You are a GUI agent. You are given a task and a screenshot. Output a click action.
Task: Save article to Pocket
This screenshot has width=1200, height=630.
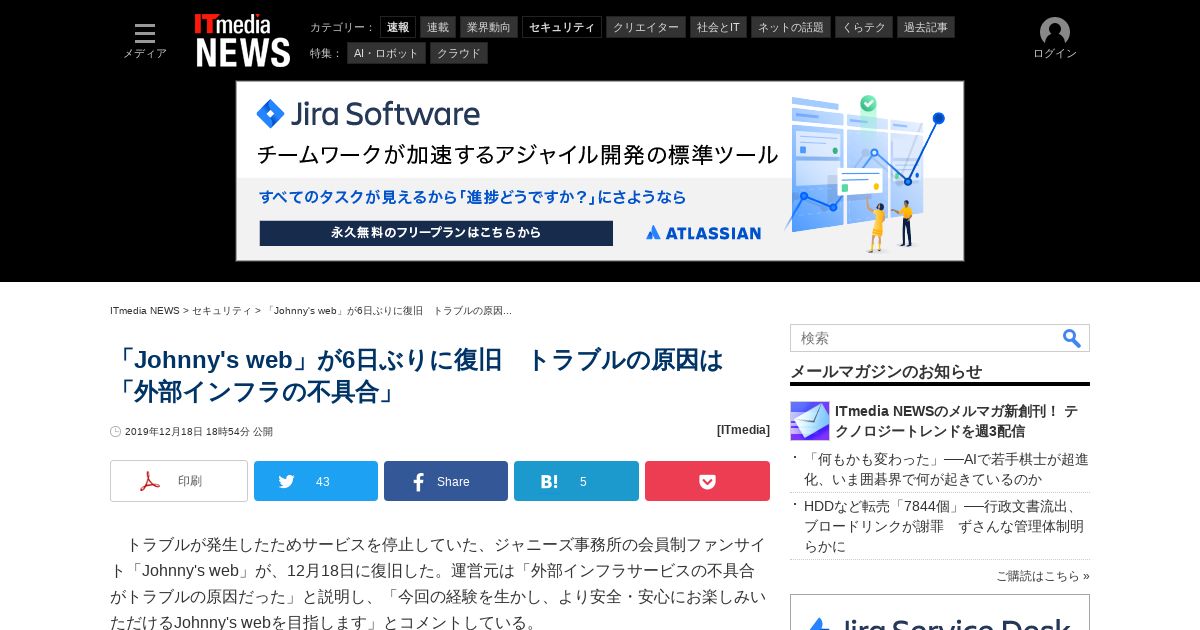(707, 481)
